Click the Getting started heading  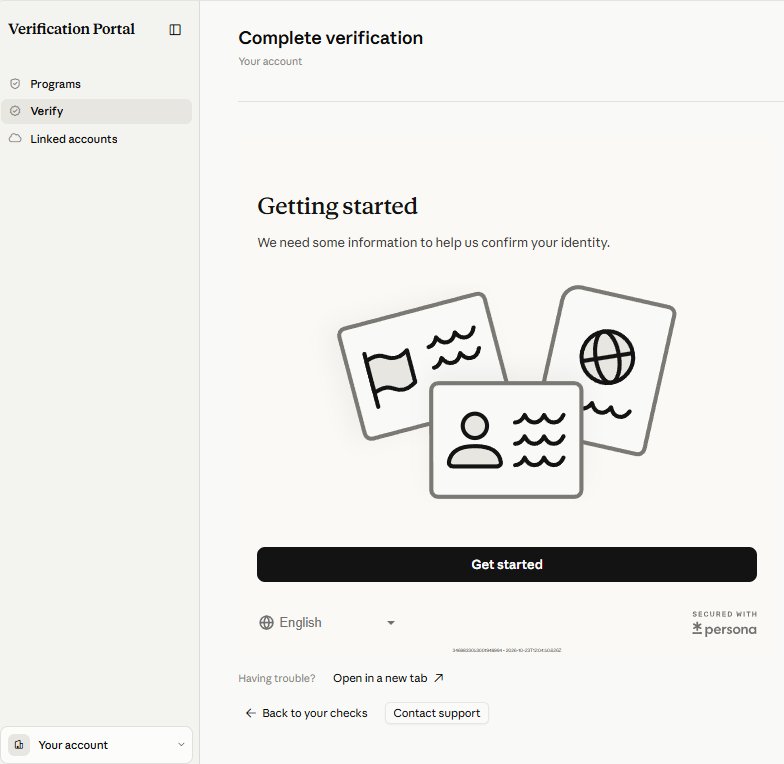pyautogui.click(x=338, y=206)
